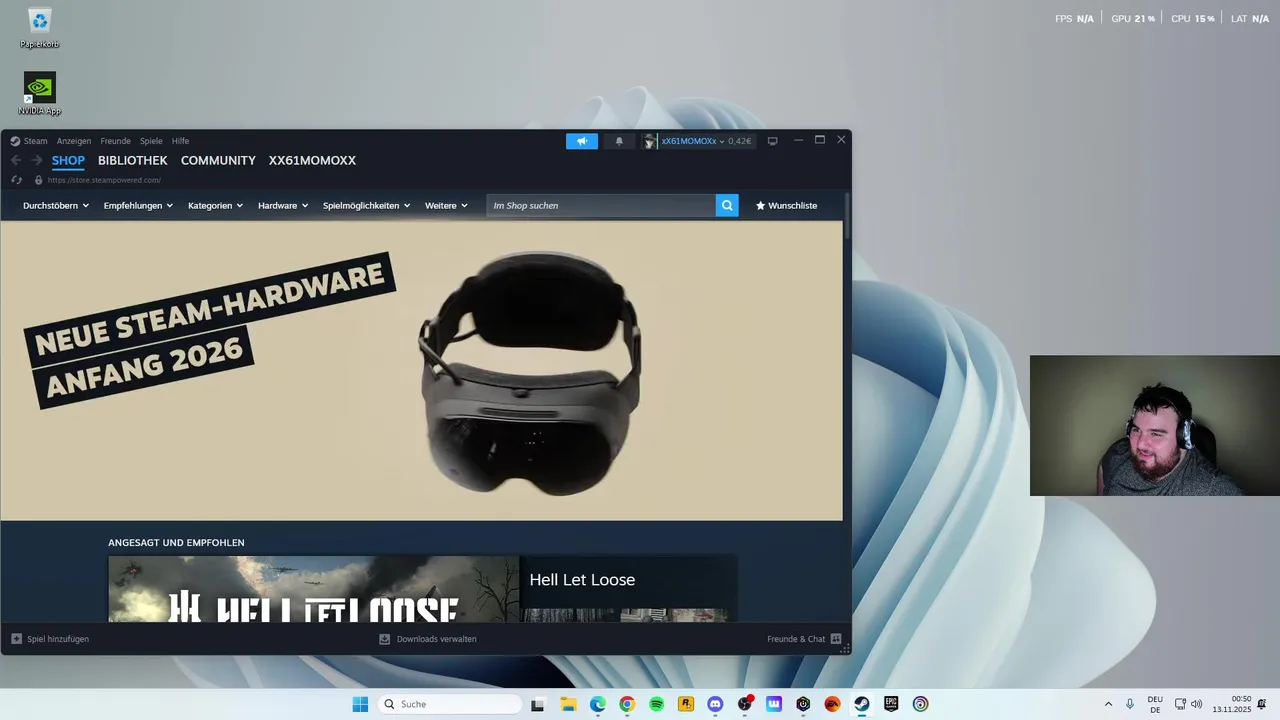The width and height of the screenshot is (1280, 720).
Task: Open the Steam announcements megaphone button
Action: (582, 141)
